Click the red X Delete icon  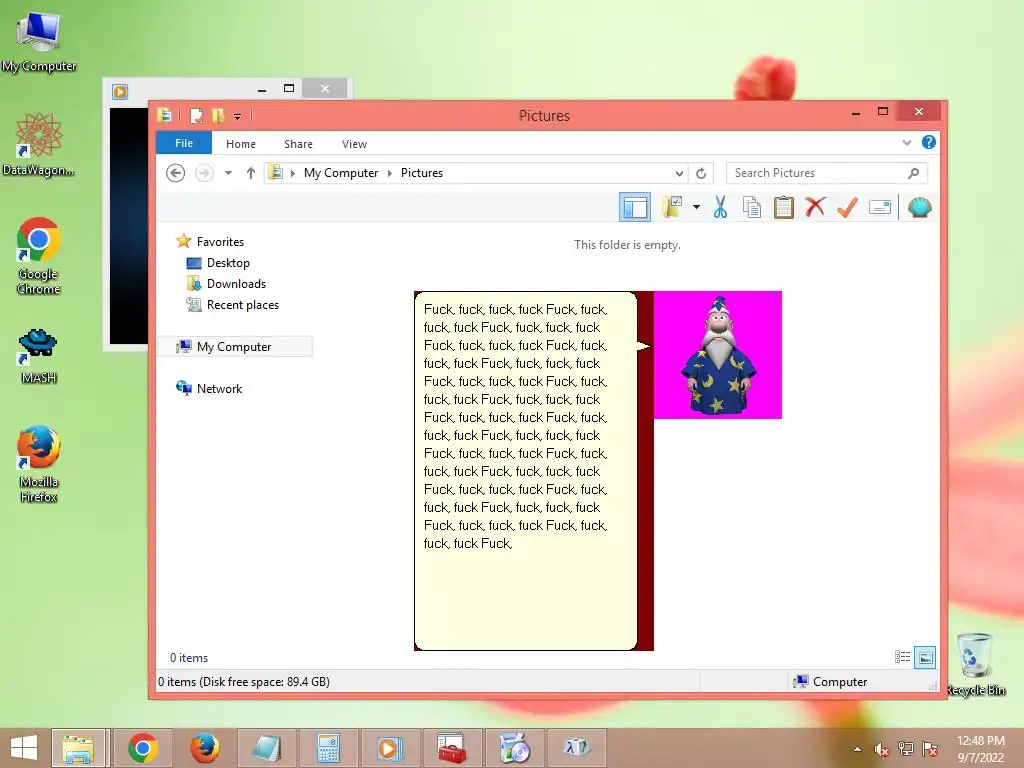(815, 207)
